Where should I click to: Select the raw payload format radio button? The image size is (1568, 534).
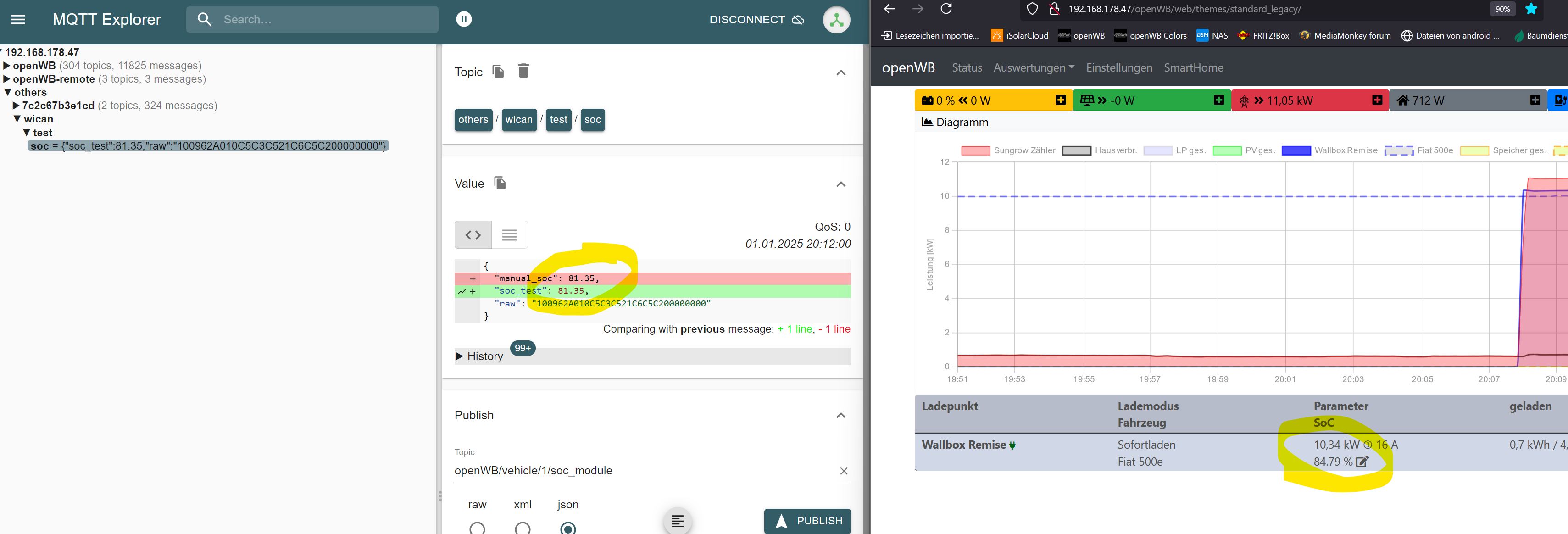coord(477,527)
